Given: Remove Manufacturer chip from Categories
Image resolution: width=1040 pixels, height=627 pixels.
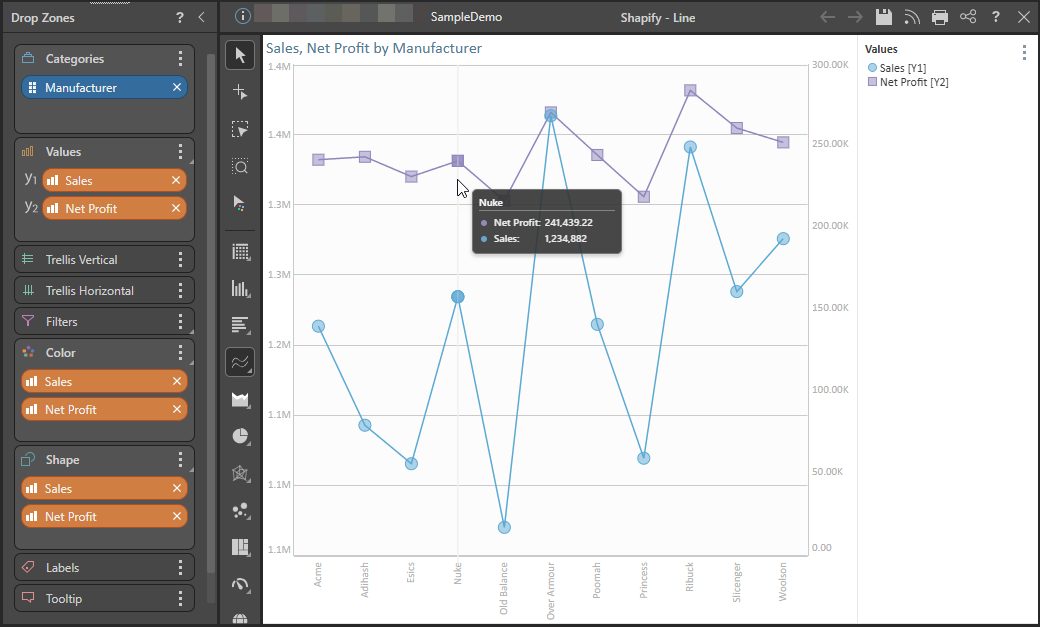Looking at the screenshot, I should coord(177,88).
